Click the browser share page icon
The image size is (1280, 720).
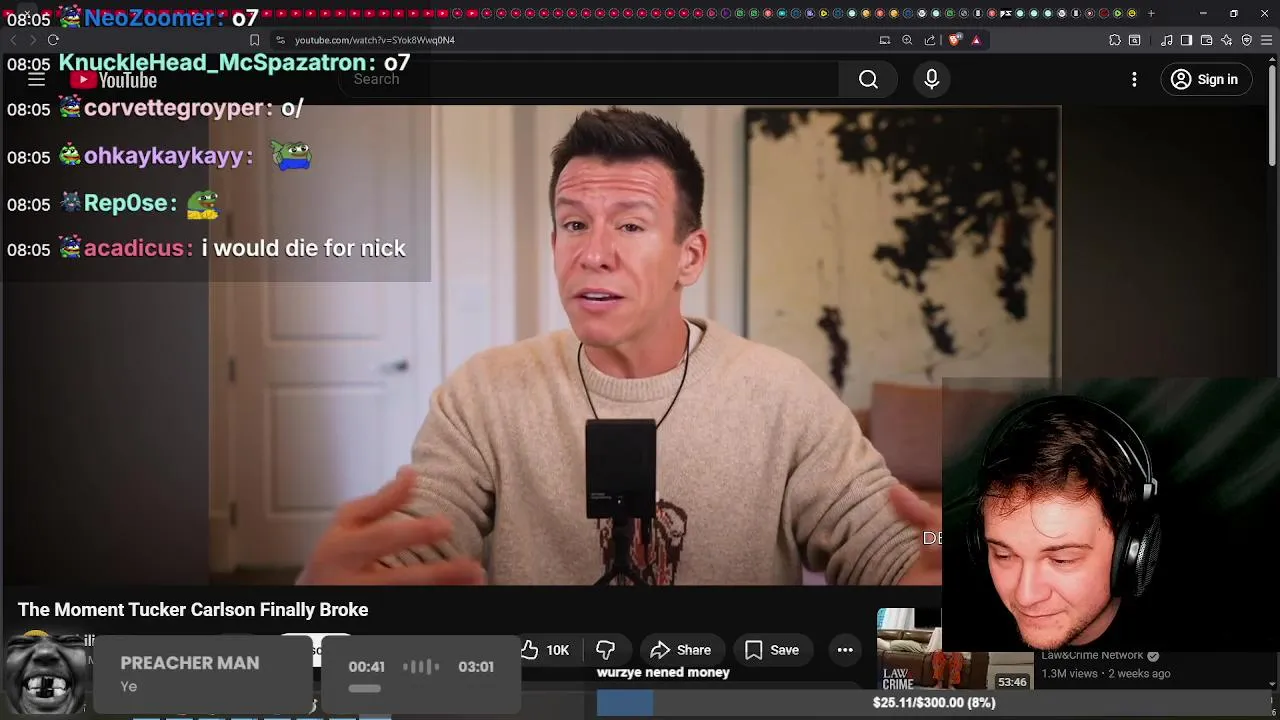[x=930, y=40]
